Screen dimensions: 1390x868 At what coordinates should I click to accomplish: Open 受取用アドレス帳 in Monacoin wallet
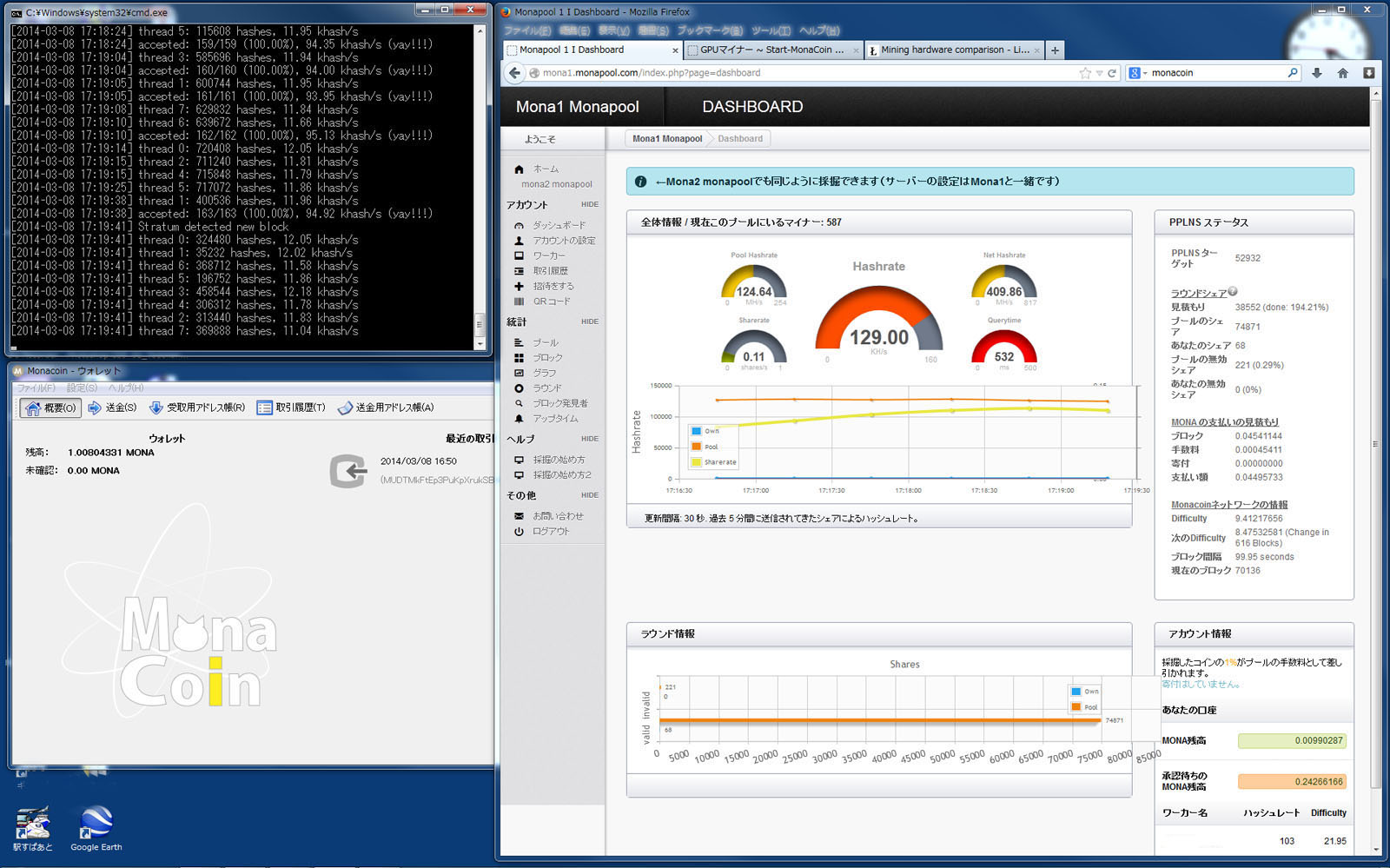[x=197, y=407]
